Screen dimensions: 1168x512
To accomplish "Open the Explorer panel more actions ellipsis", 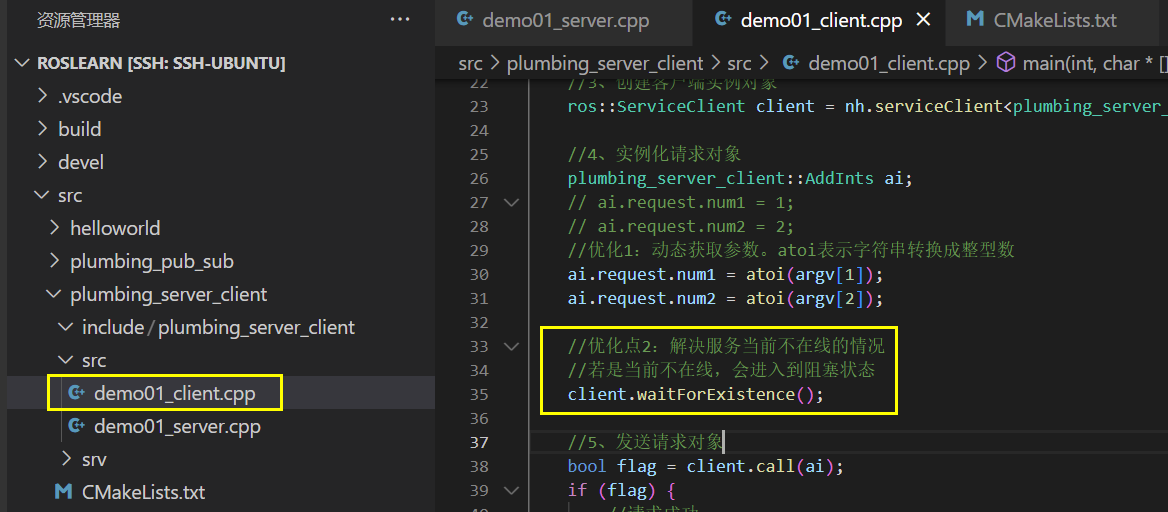I will click(400, 20).
